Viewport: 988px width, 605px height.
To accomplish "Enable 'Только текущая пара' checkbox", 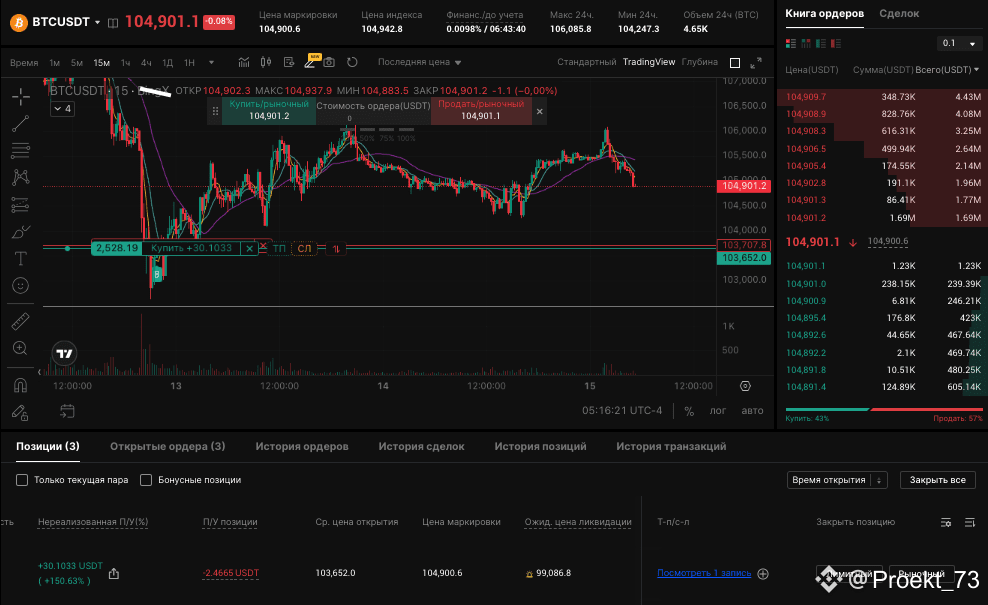I will 22,480.
